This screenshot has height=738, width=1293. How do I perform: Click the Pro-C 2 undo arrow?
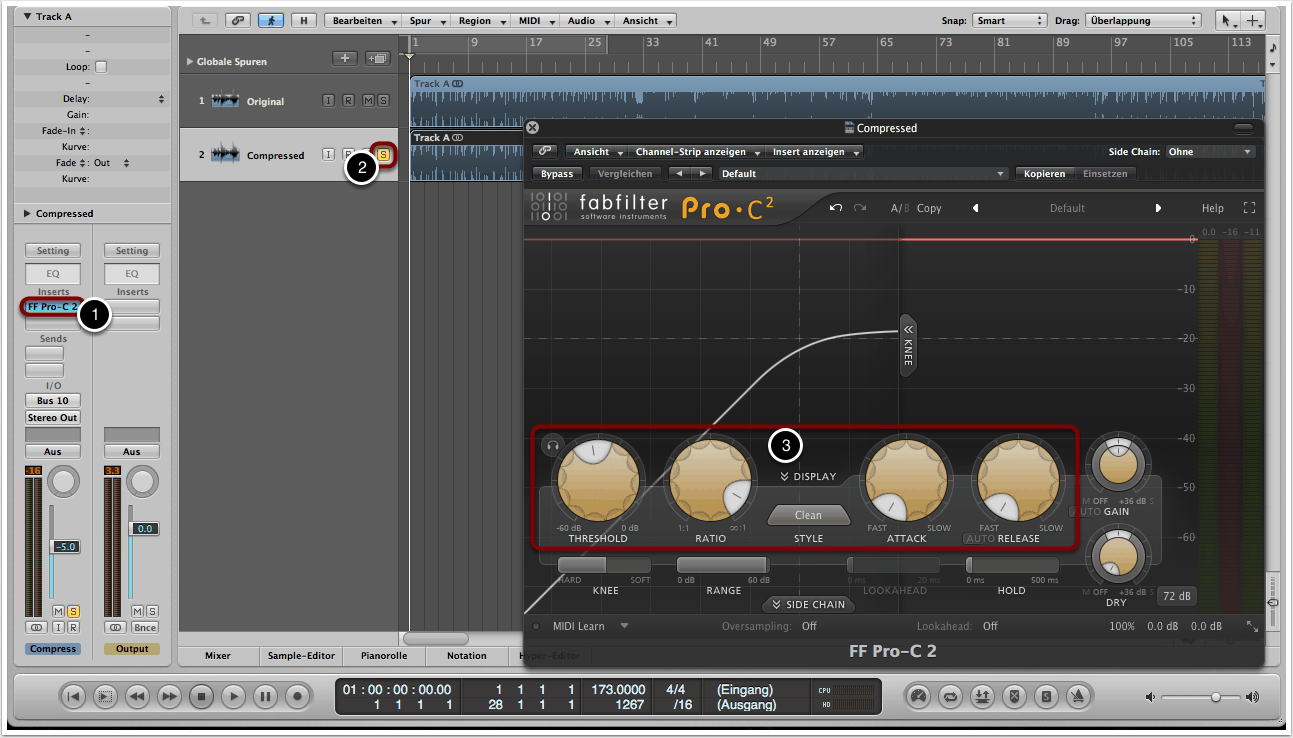pyautogui.click(x=836, y=208)
